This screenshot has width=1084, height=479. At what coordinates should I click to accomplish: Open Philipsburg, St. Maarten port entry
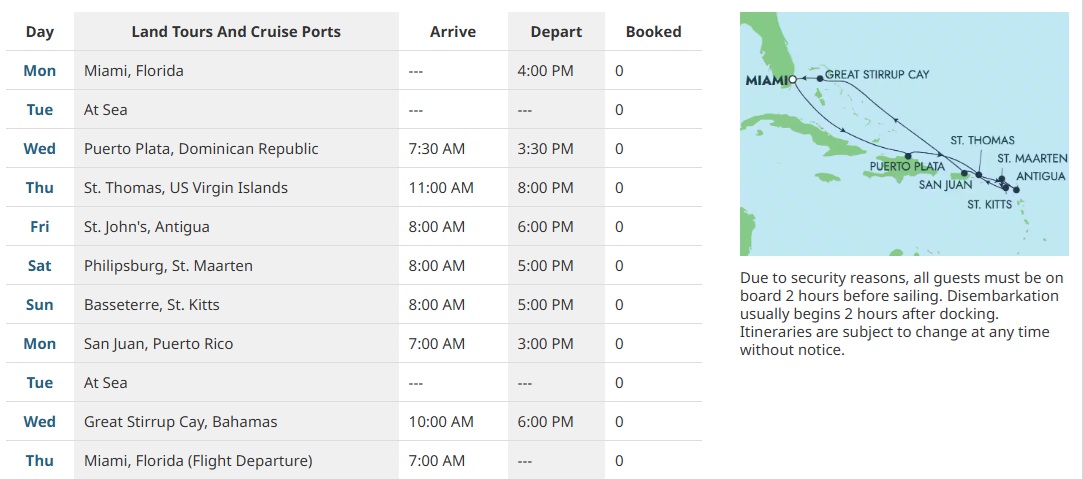[168, 265]
